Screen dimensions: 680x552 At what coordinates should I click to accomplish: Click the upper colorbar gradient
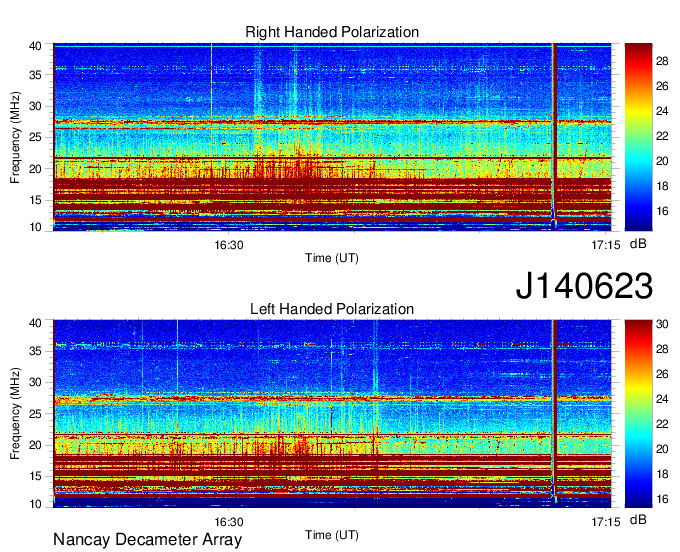point(638,137)
